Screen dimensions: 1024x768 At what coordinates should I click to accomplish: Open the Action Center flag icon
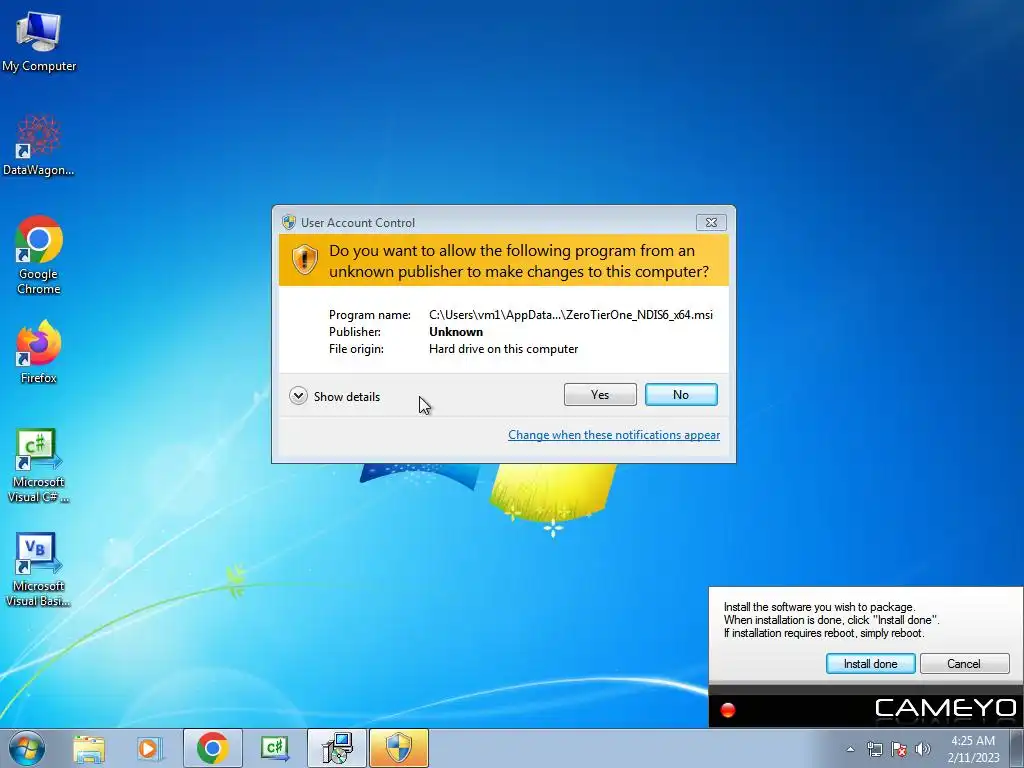[899, 749]
